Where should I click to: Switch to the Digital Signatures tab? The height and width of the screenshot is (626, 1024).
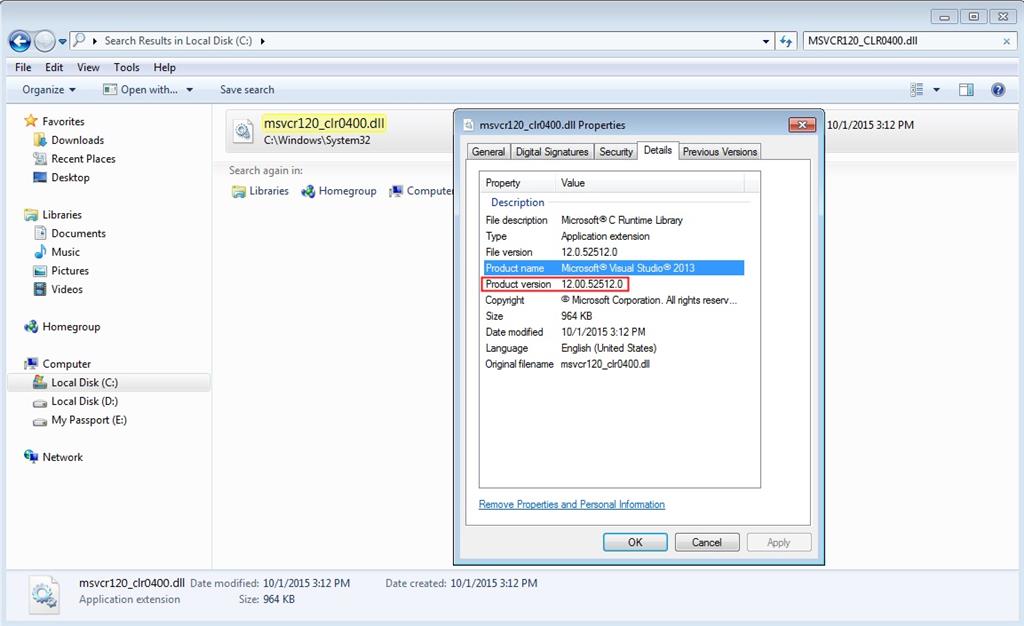point(552,151)
